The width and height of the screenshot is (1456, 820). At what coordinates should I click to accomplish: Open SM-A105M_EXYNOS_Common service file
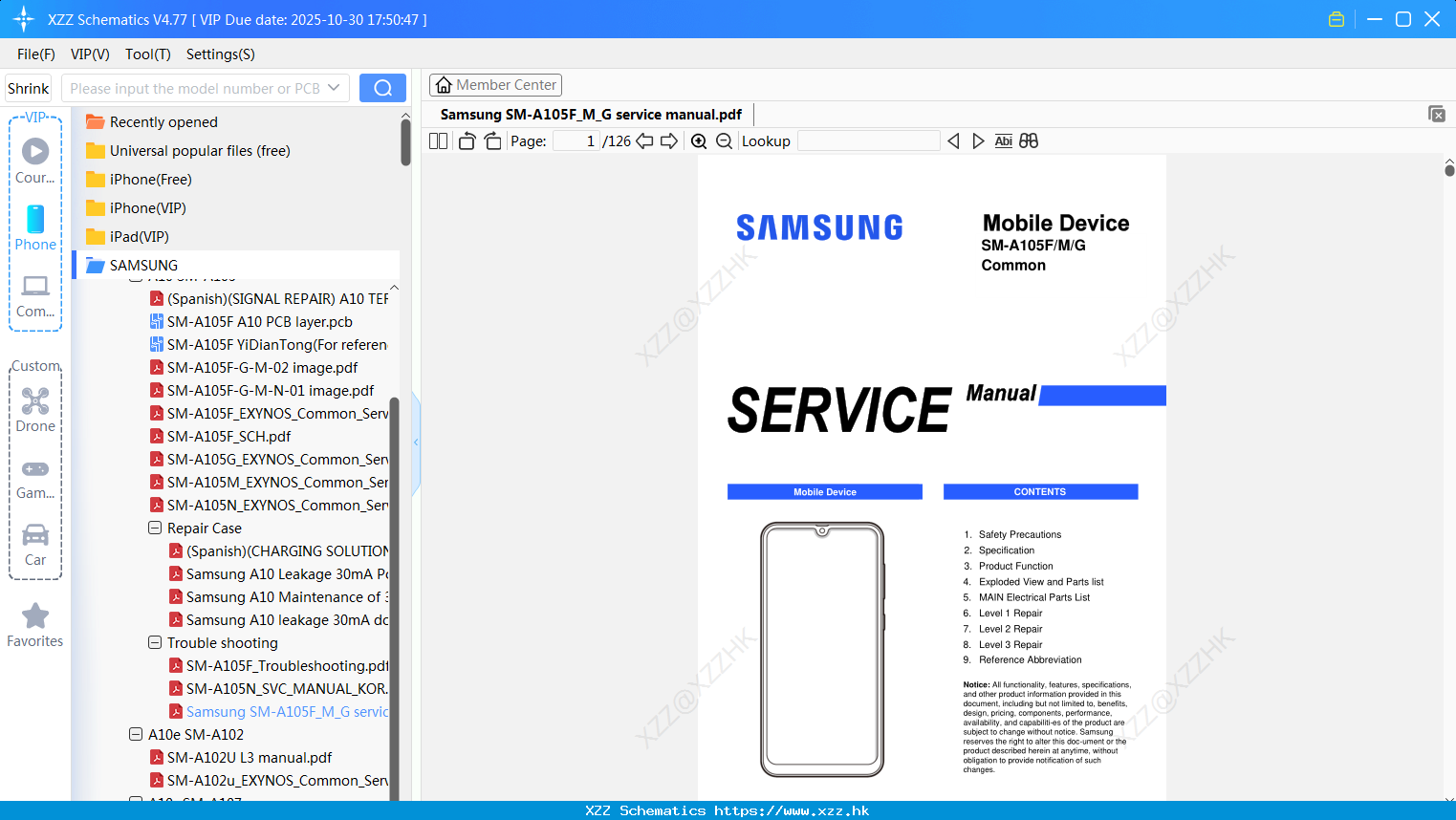278,482
